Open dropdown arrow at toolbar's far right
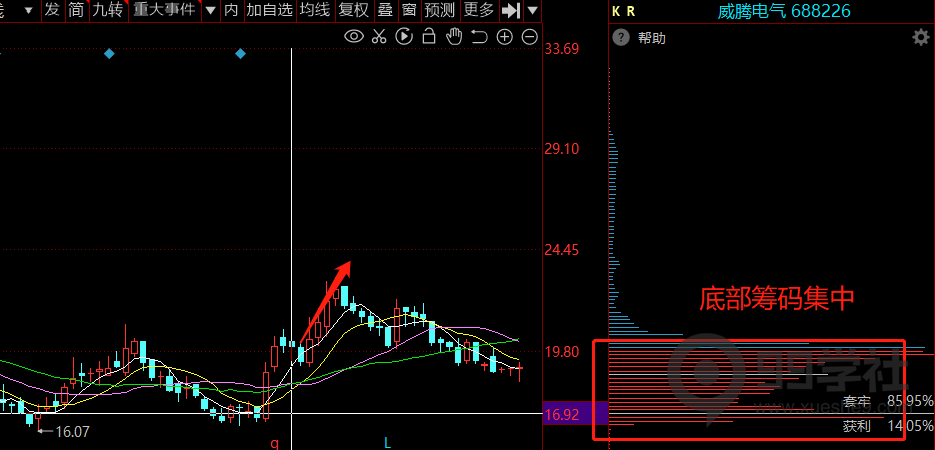This screenshot has height=450, width=935. pos(533,10)
